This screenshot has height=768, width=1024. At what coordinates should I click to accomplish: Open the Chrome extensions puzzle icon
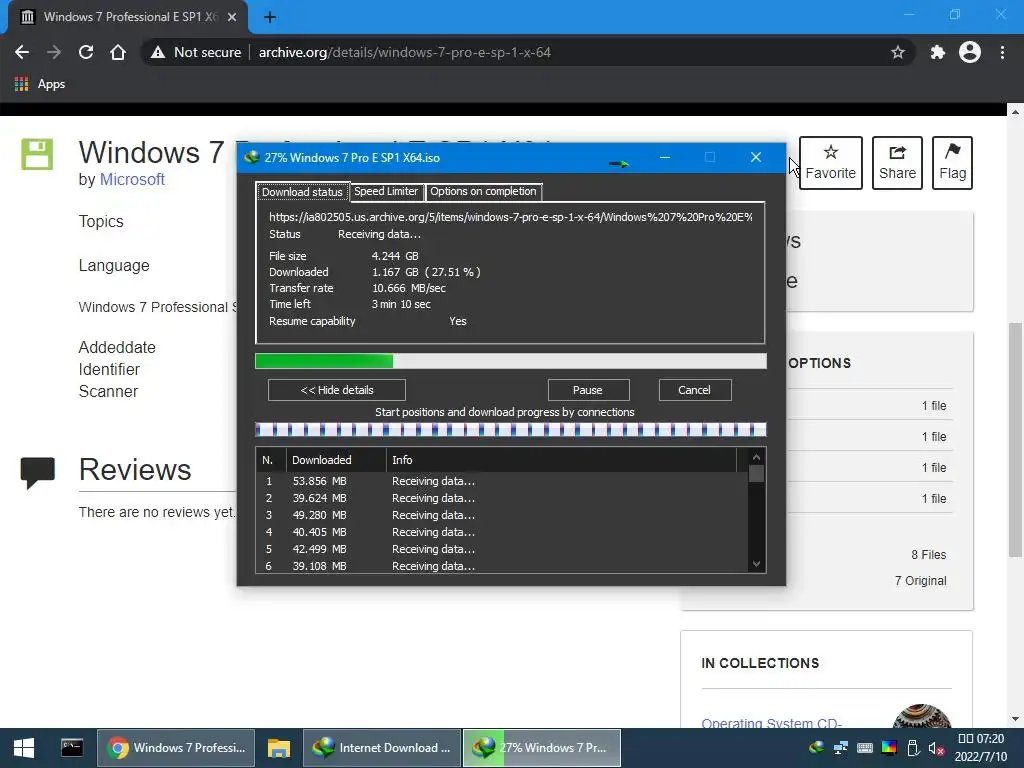point(938,52)
